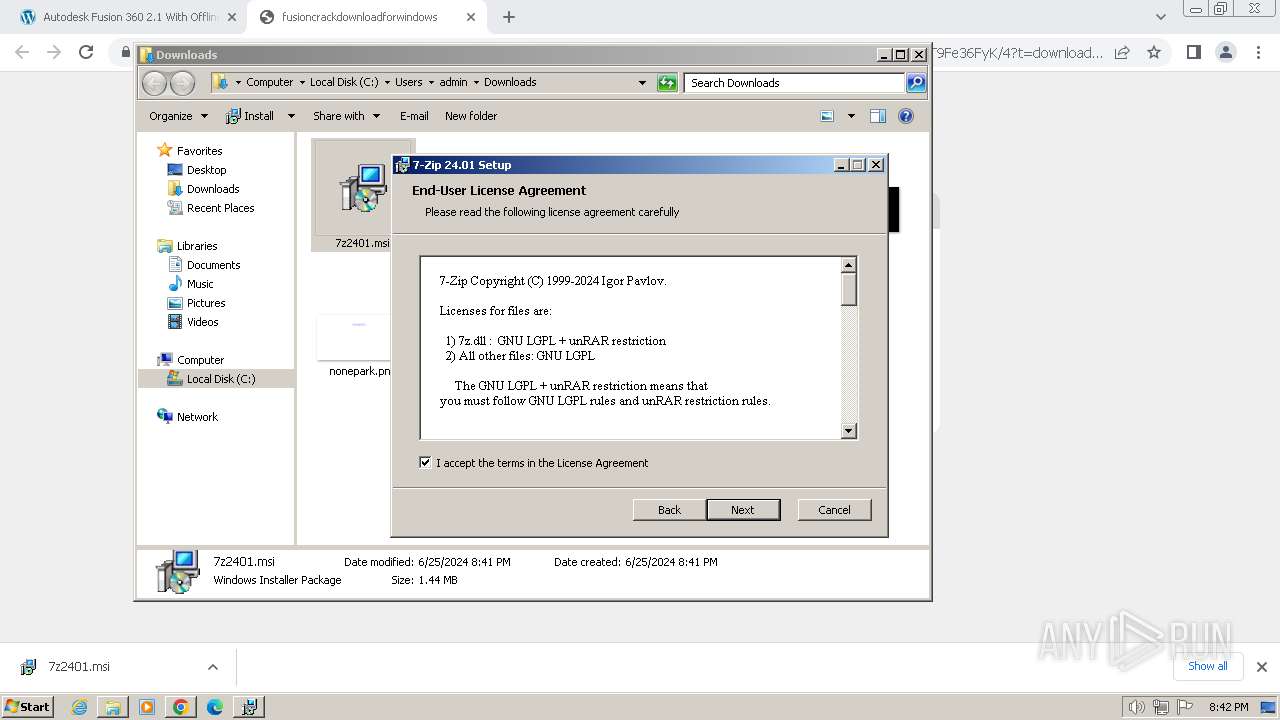Uncheck 'I accept the terms in the License Agreement'
1280x720 pixels.
point(425,463)
